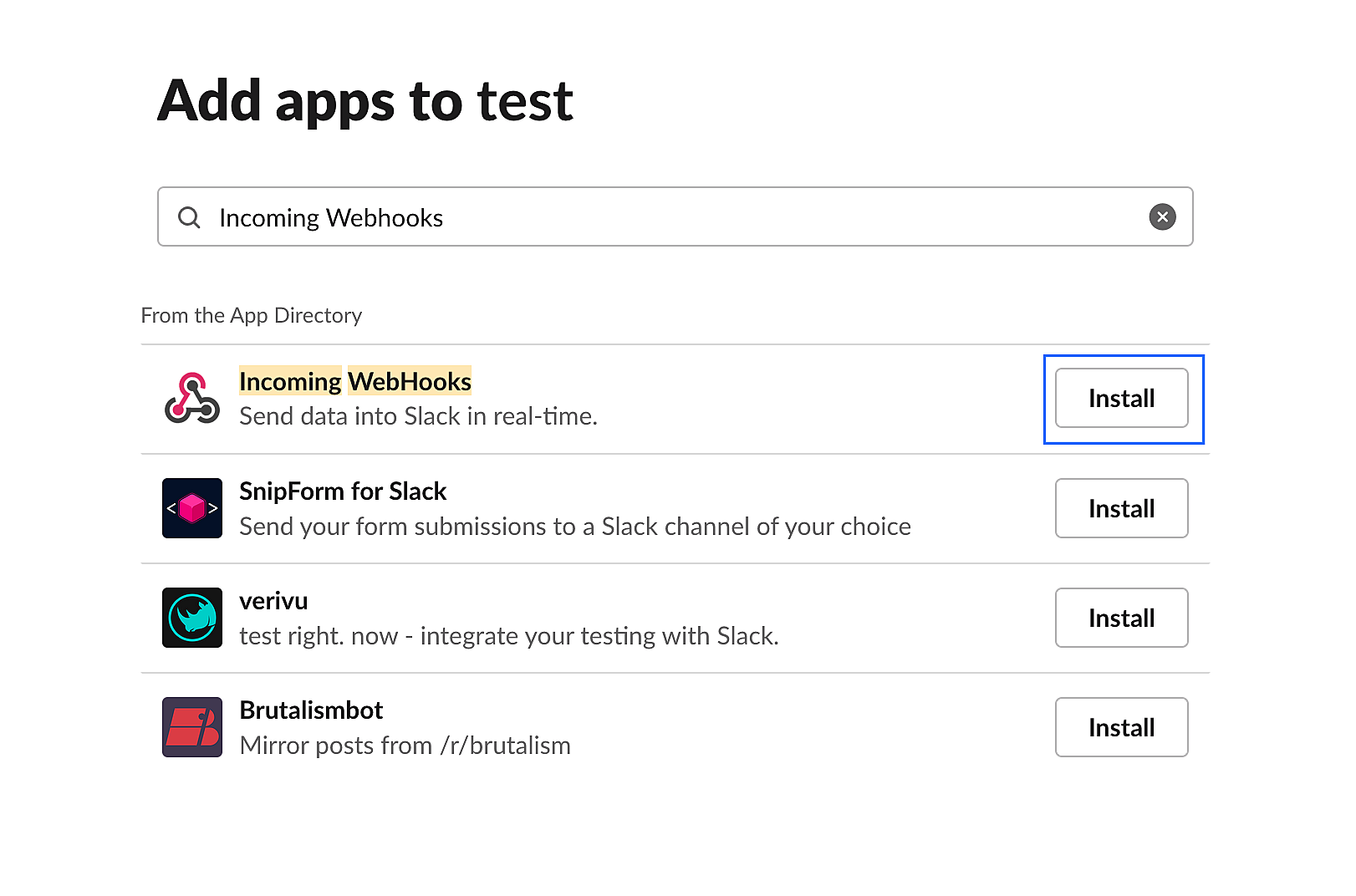Select the verivu description text
This screenshot has width=1356, height=896.
pyautogui.click(x=508, y=635)
